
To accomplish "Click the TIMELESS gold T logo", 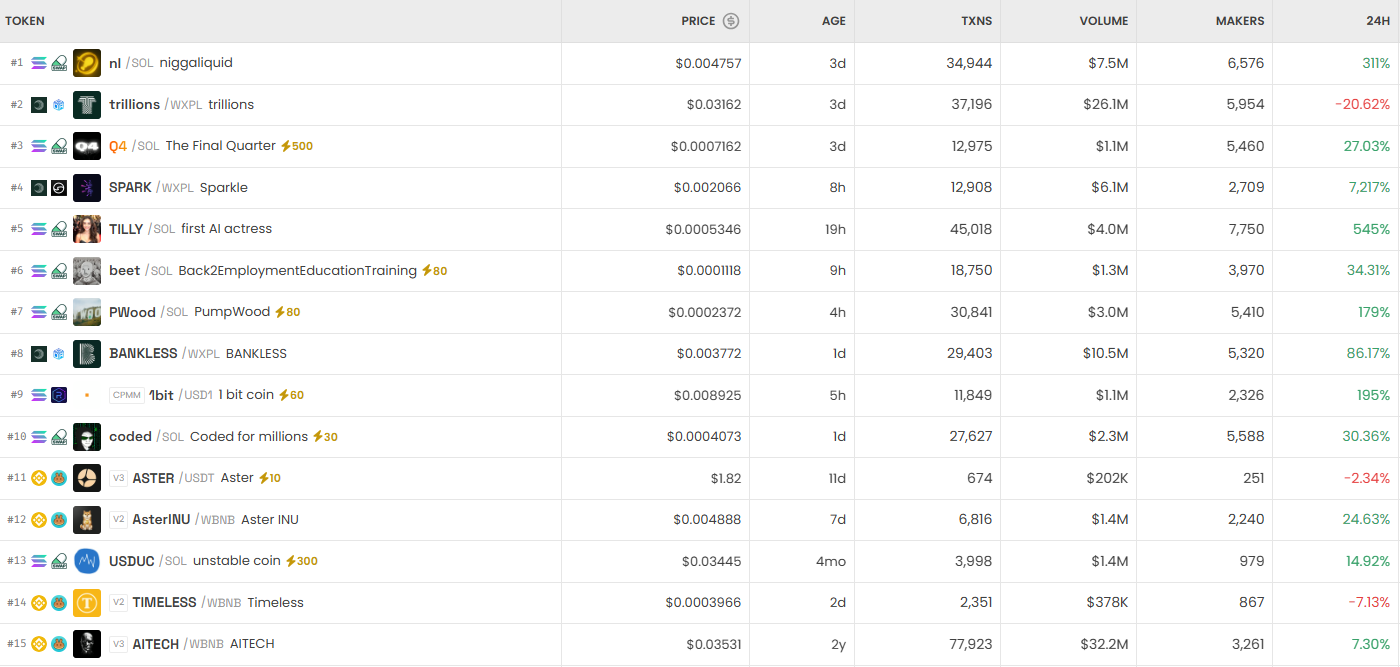I will tap(87, 603).
